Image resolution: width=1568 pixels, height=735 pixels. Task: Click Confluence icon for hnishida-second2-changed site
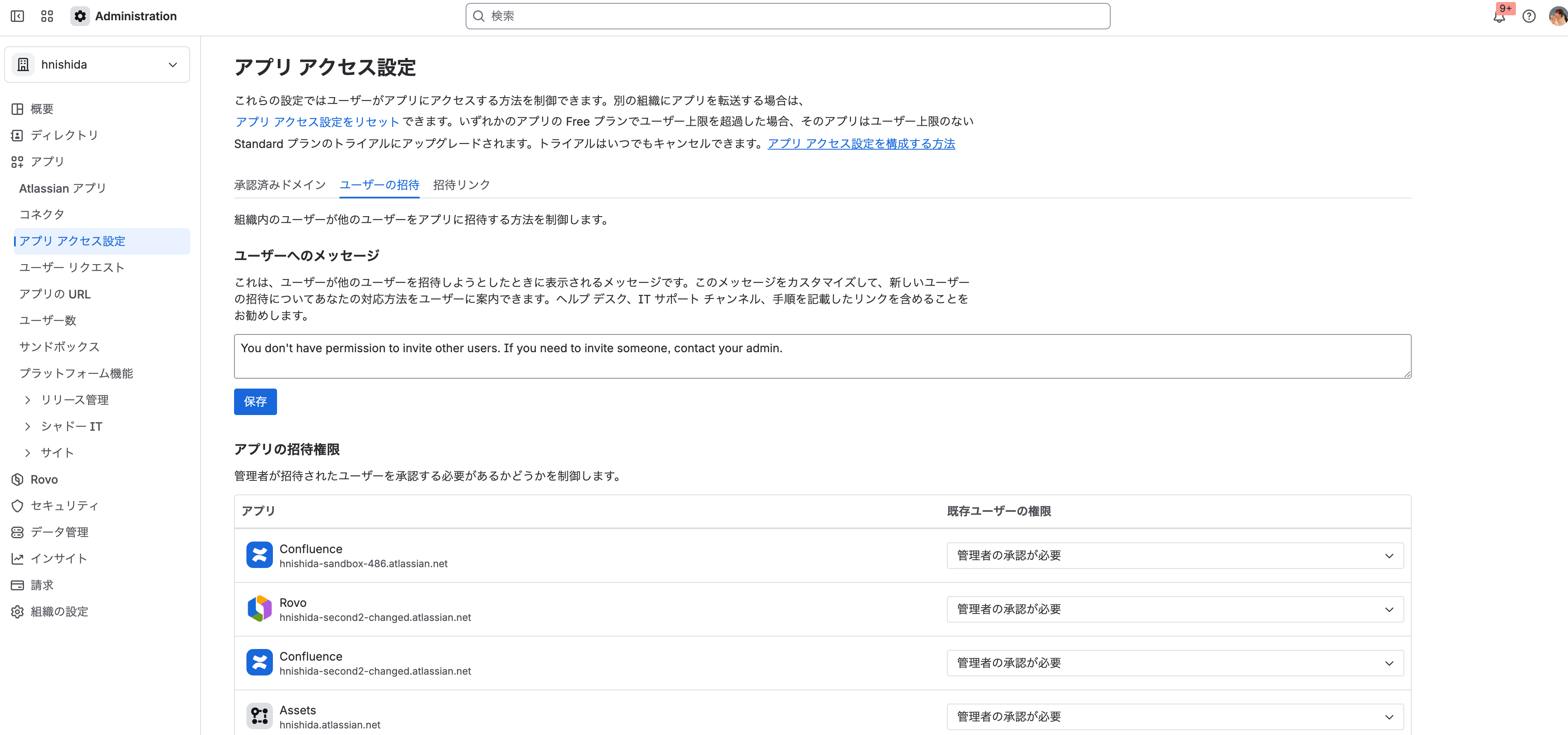click(x=259, y=663)
